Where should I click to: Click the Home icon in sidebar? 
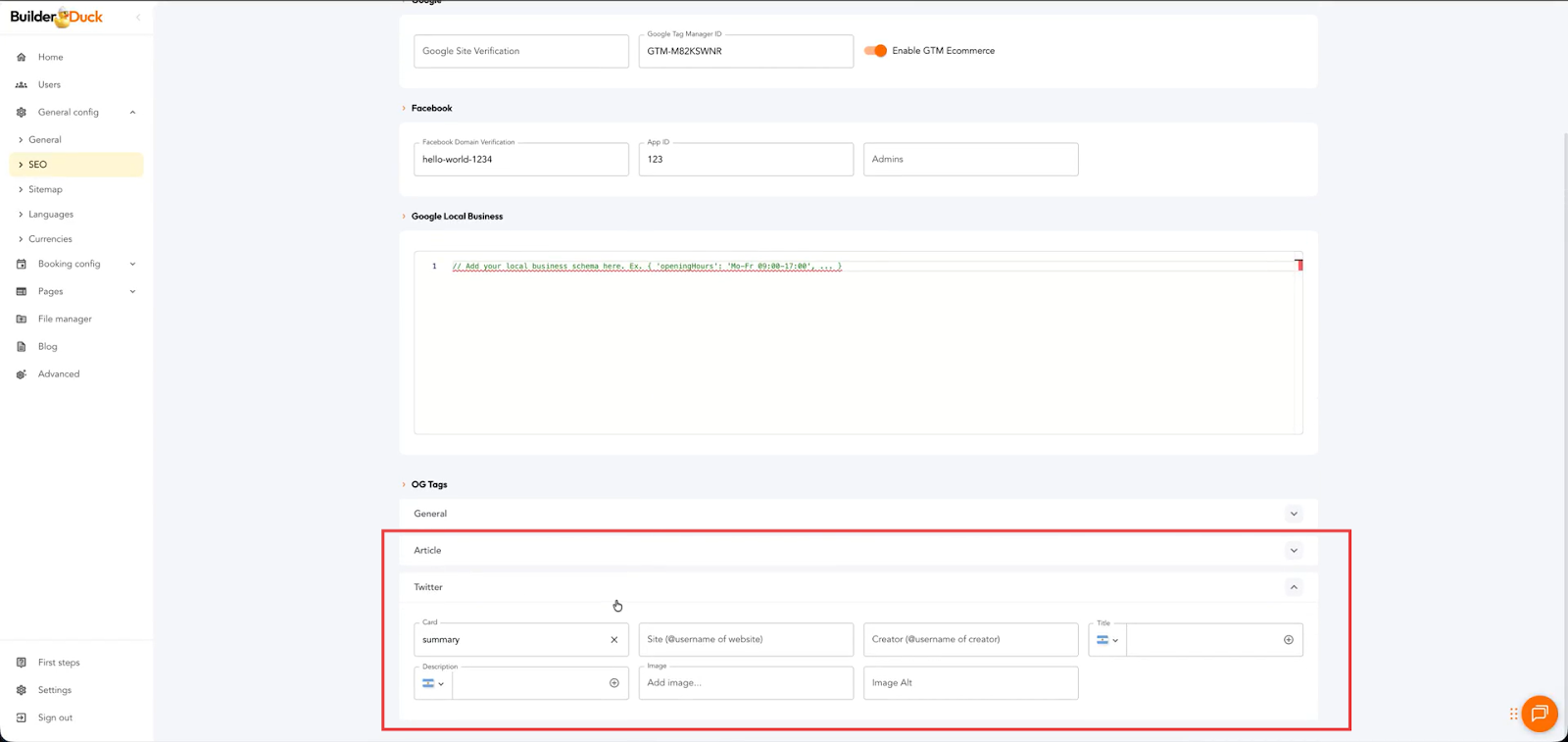coord(22,57)
